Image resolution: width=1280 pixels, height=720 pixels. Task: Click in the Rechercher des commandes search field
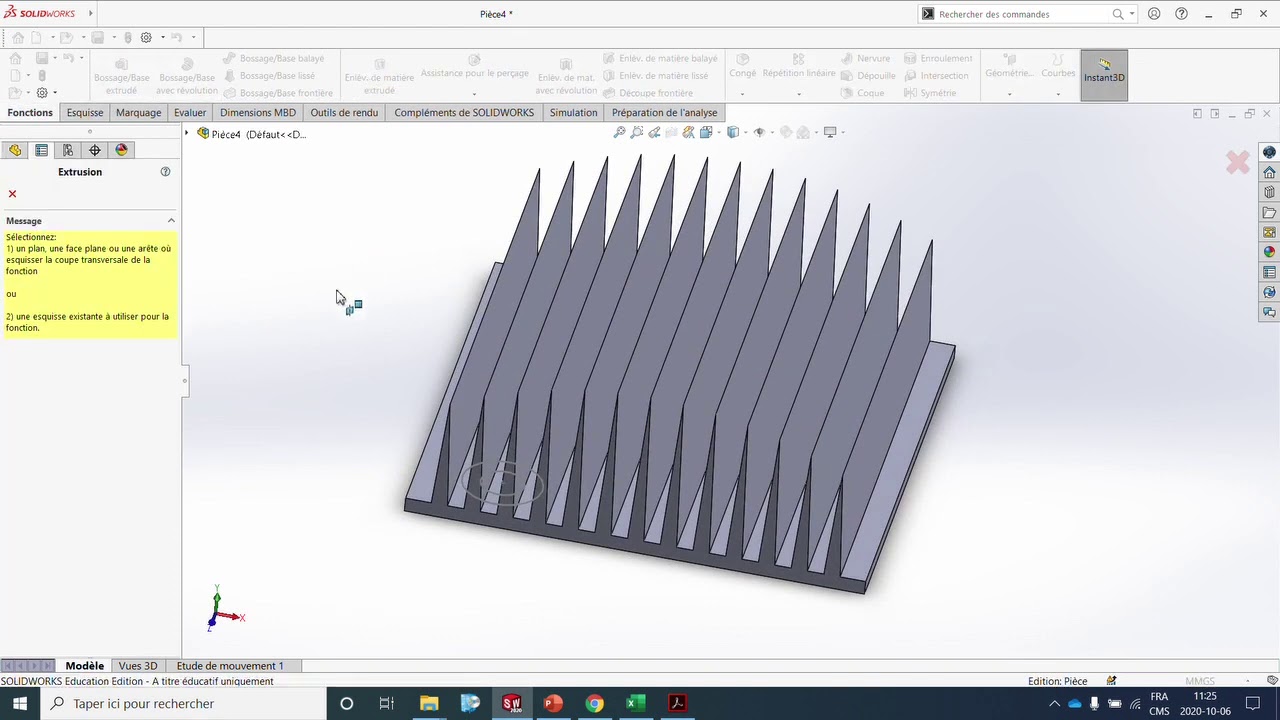[1022, 14]
